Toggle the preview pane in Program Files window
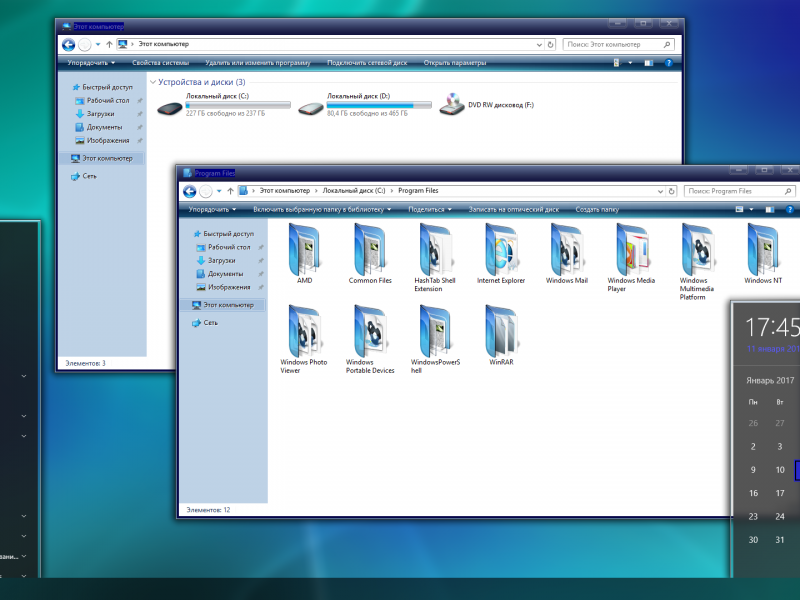 (x=770, y=210)
